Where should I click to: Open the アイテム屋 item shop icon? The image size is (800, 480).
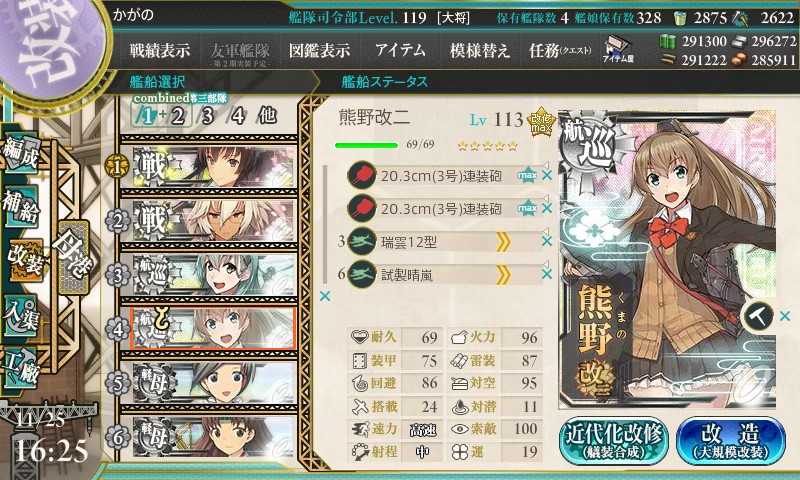[618, 49]
